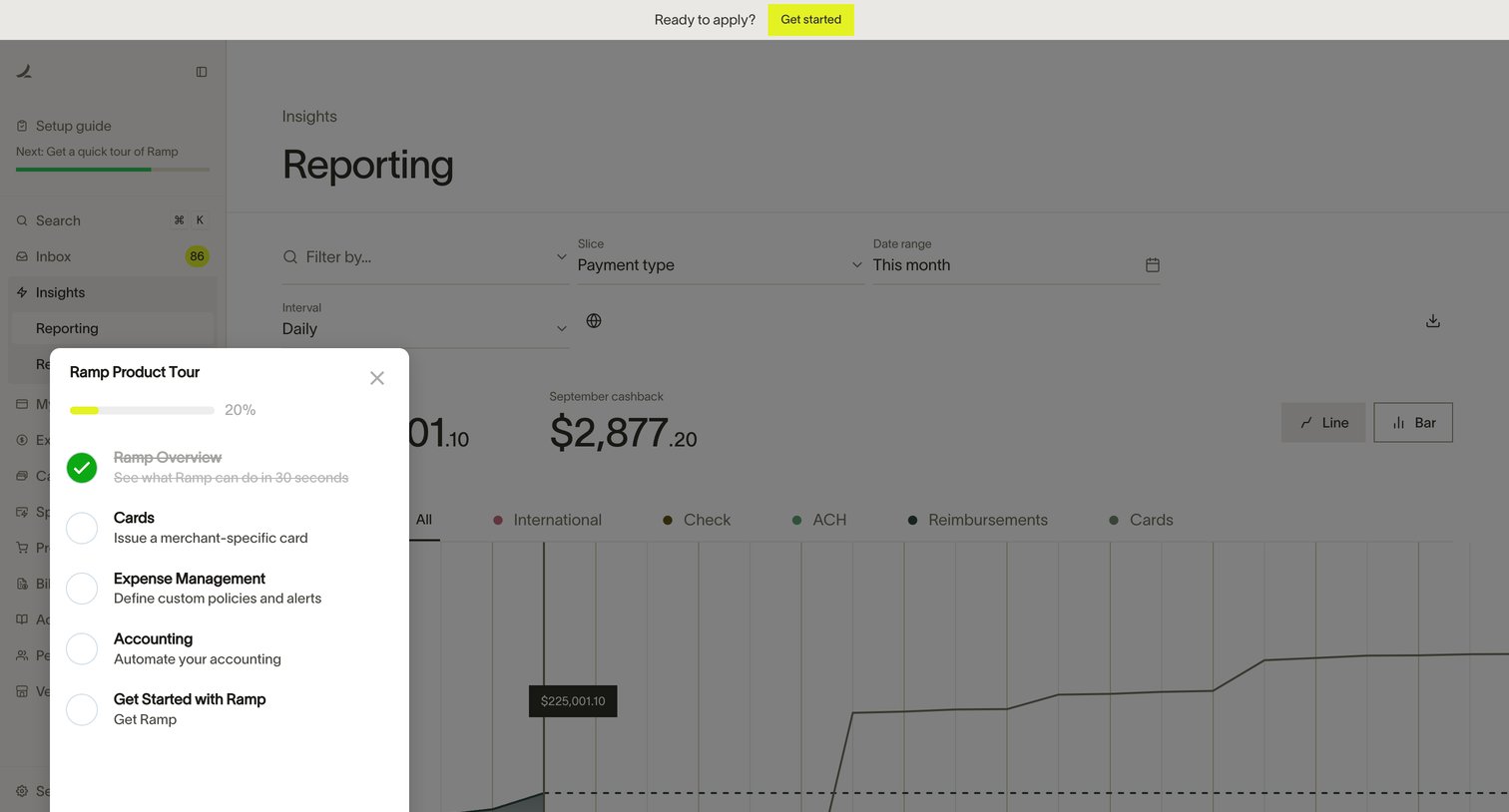Open the settings gear in the sidebar
This screenshot has width=1509, height=812.
coord(22,791)
